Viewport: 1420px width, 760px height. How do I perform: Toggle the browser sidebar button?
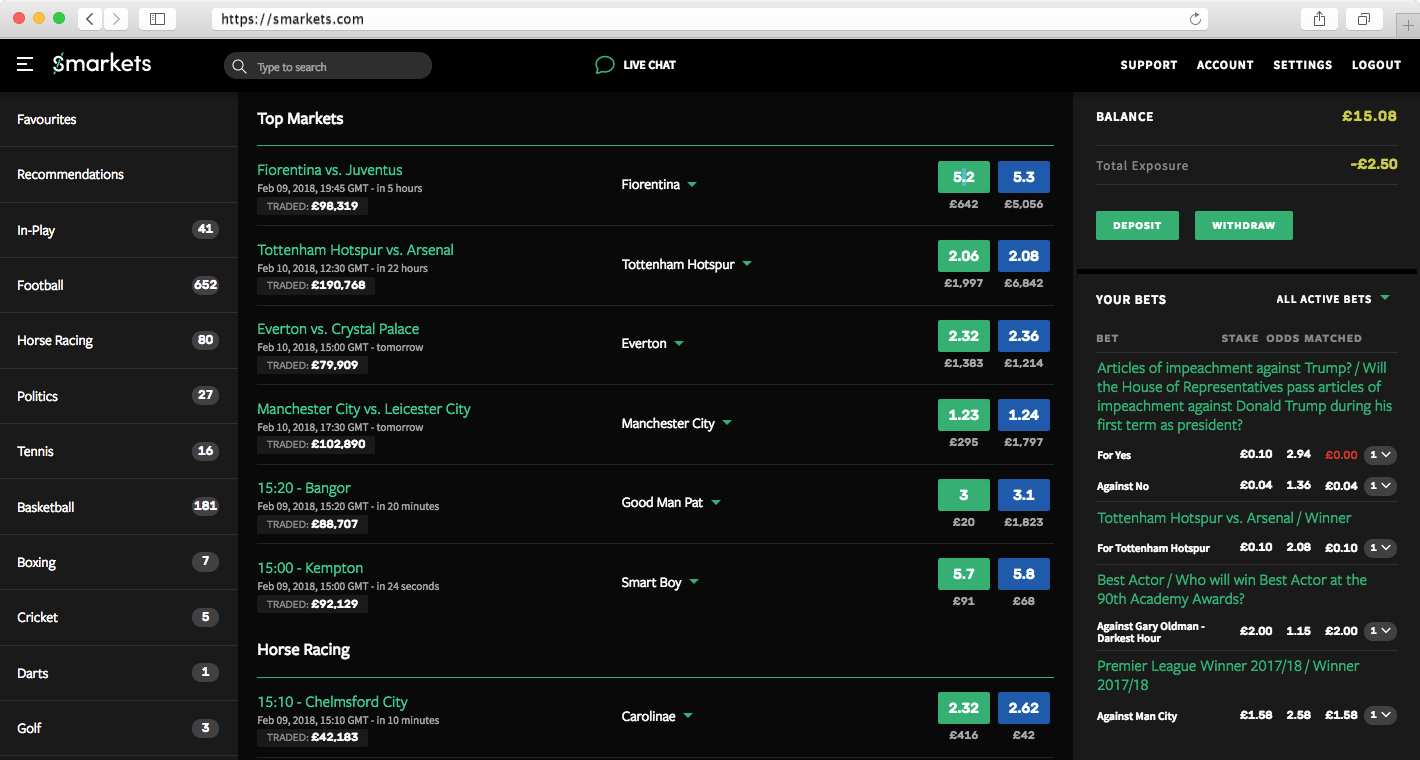157,19
